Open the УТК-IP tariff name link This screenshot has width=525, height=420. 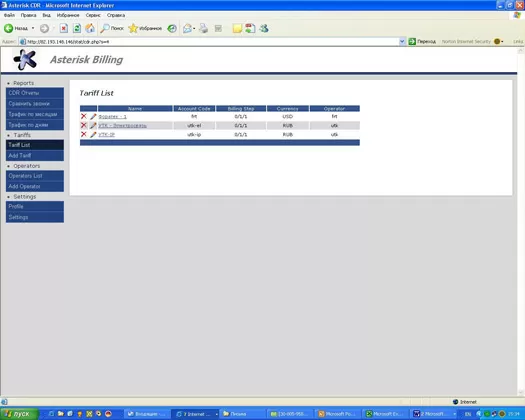tap(106, 135)
